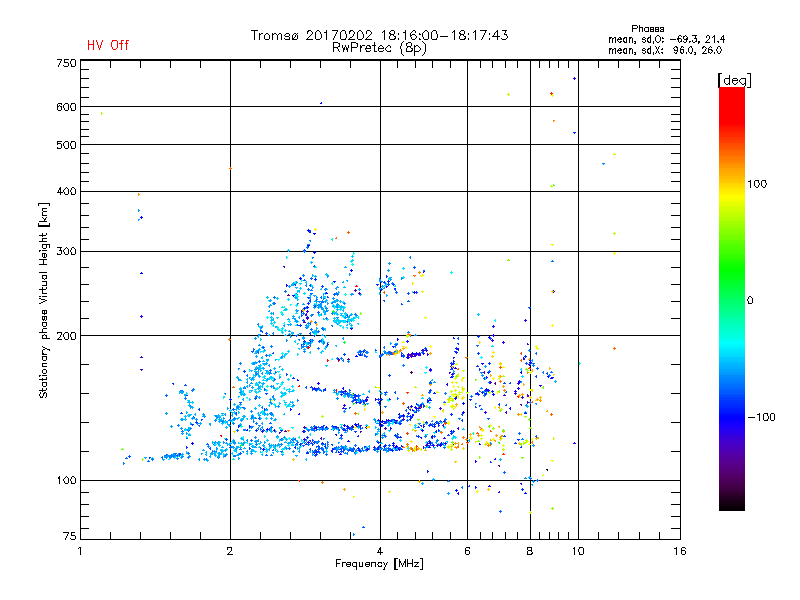Viewport: 800px width, 600px height.
Task: Click the colorbar label '-100'
Action: pyautogui.click(x=762, y=417)
